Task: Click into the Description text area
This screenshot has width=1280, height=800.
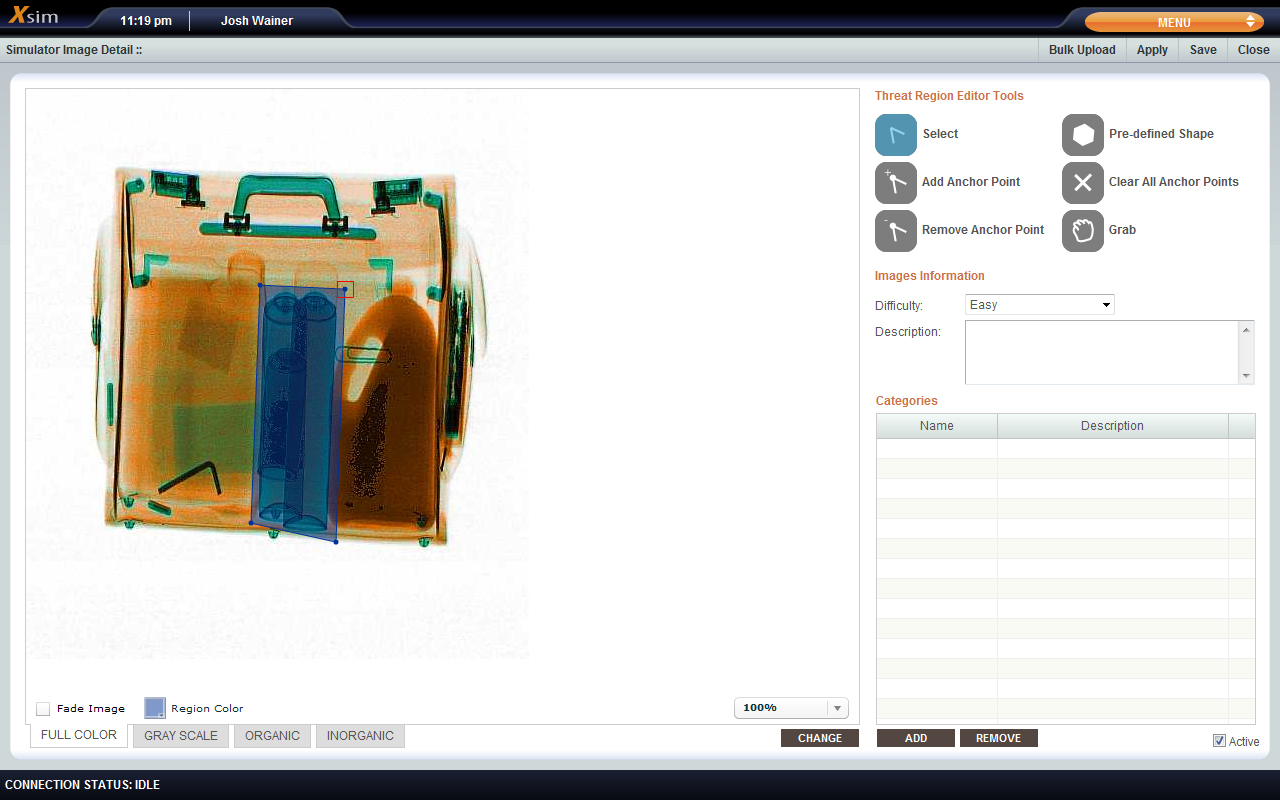Action: tap(1101, 352)
